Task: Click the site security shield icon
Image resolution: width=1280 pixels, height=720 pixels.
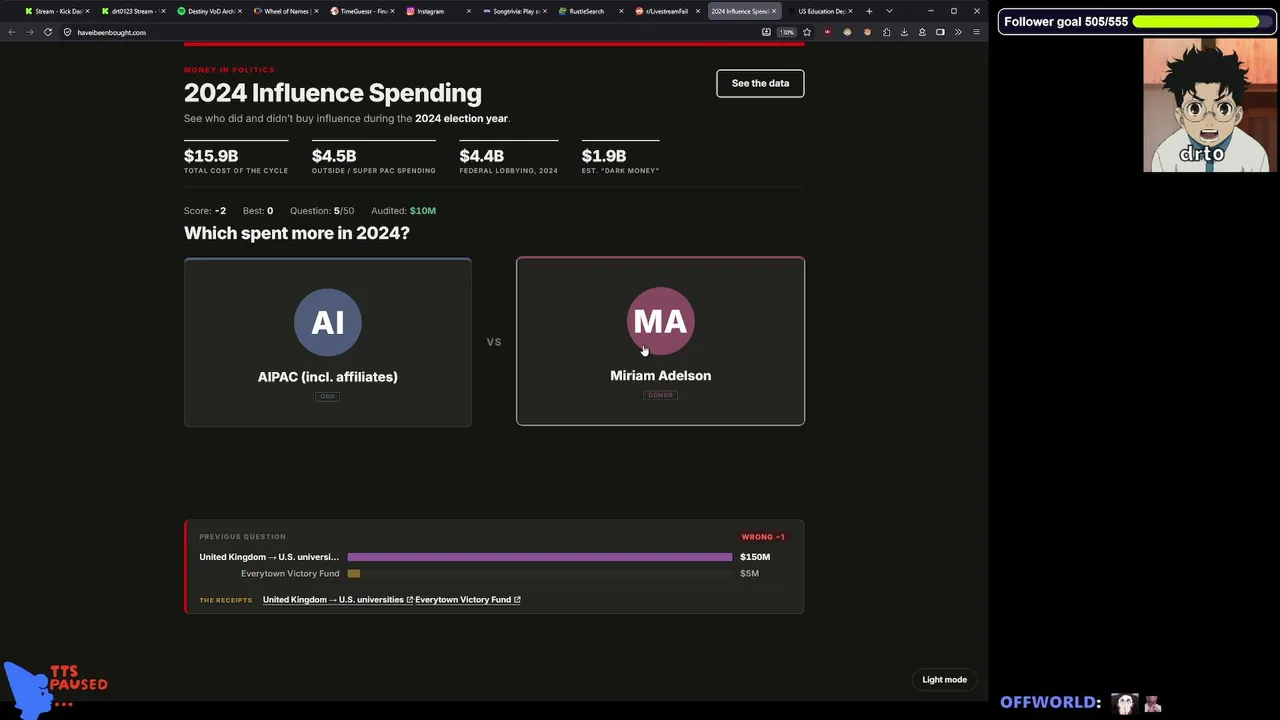Action: click(x=68, y=32)
